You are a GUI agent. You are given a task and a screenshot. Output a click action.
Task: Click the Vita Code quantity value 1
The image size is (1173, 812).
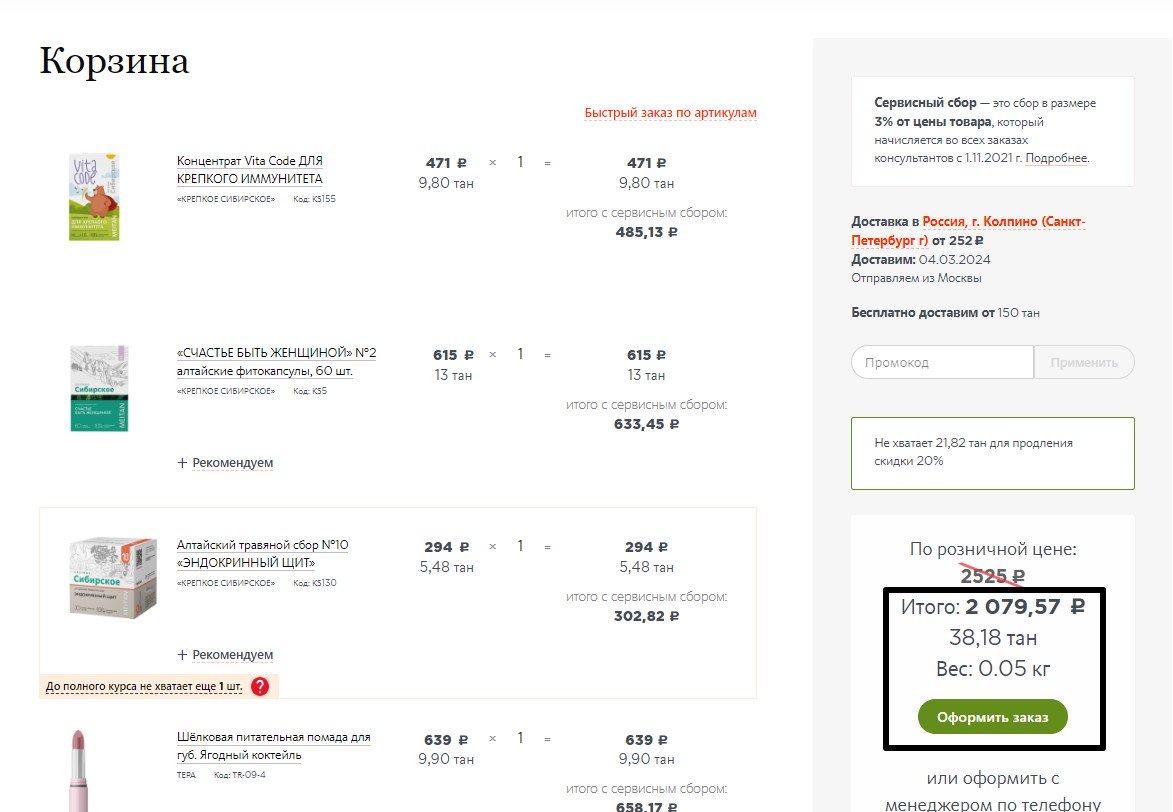pos(520,162)
